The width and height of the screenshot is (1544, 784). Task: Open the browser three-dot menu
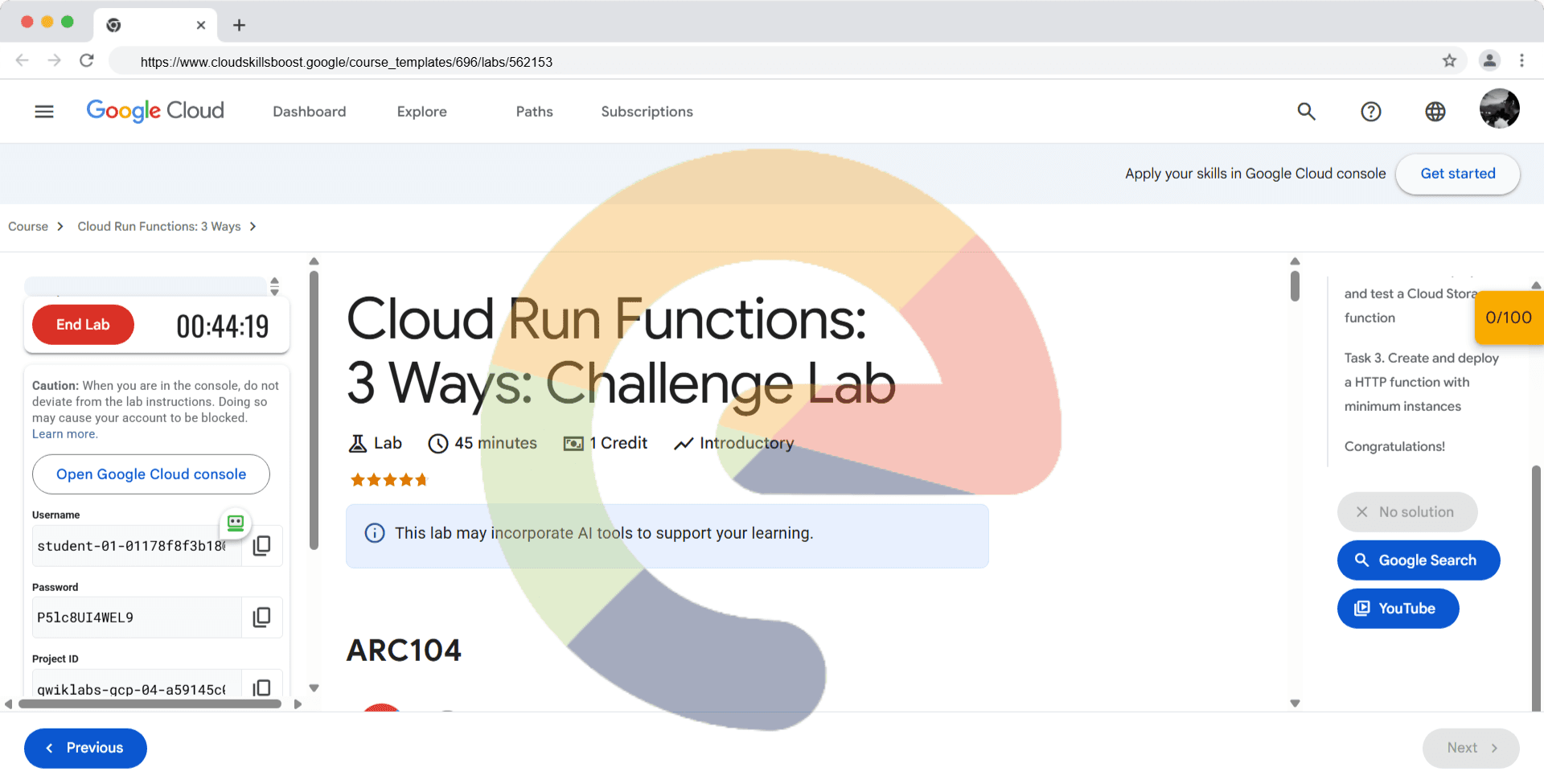pyautogui.click(x=1521, y=61)
